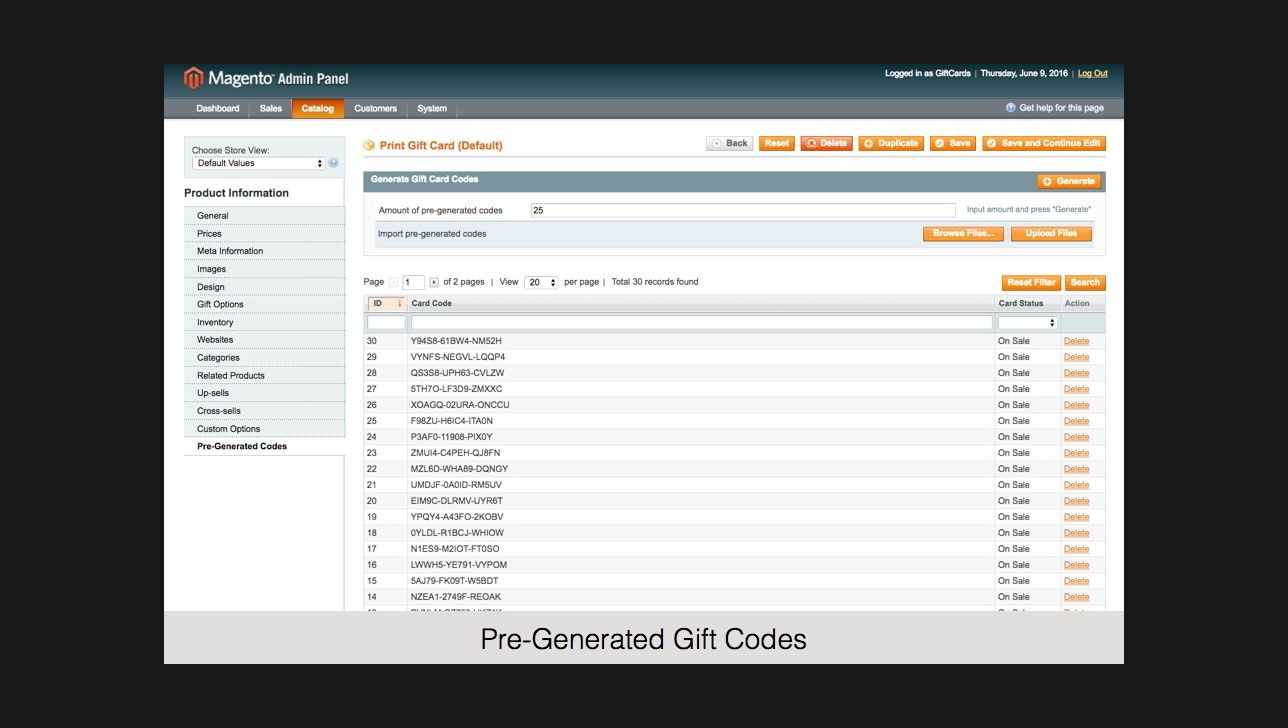Click the ID column sort arrow
Image resolution: width=1288 pixels, height=728 pixels.
pyautogui.click(x=399, y=303)
